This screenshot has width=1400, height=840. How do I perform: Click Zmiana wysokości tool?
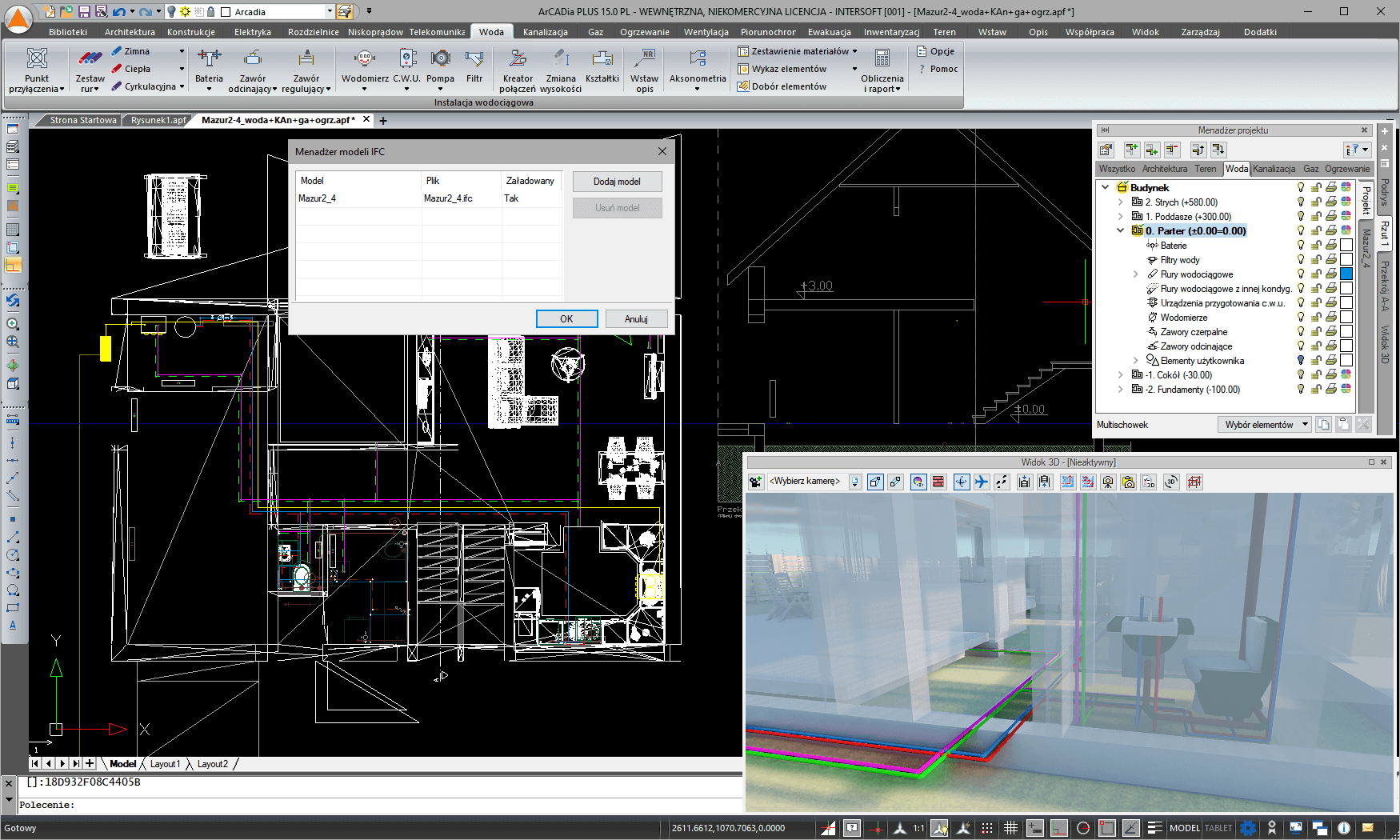[561, 70]
